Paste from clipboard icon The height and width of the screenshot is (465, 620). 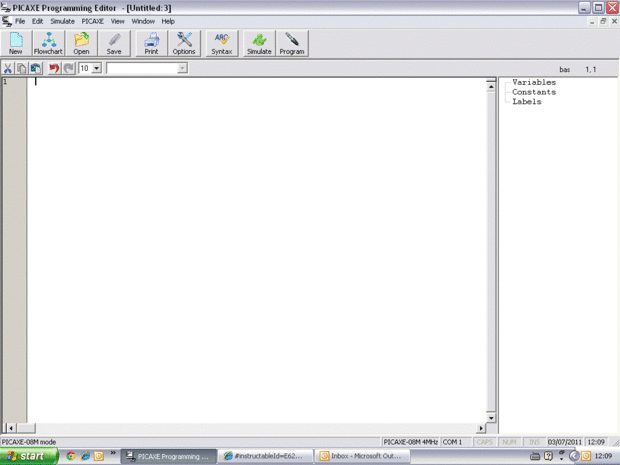coord(36,68)
